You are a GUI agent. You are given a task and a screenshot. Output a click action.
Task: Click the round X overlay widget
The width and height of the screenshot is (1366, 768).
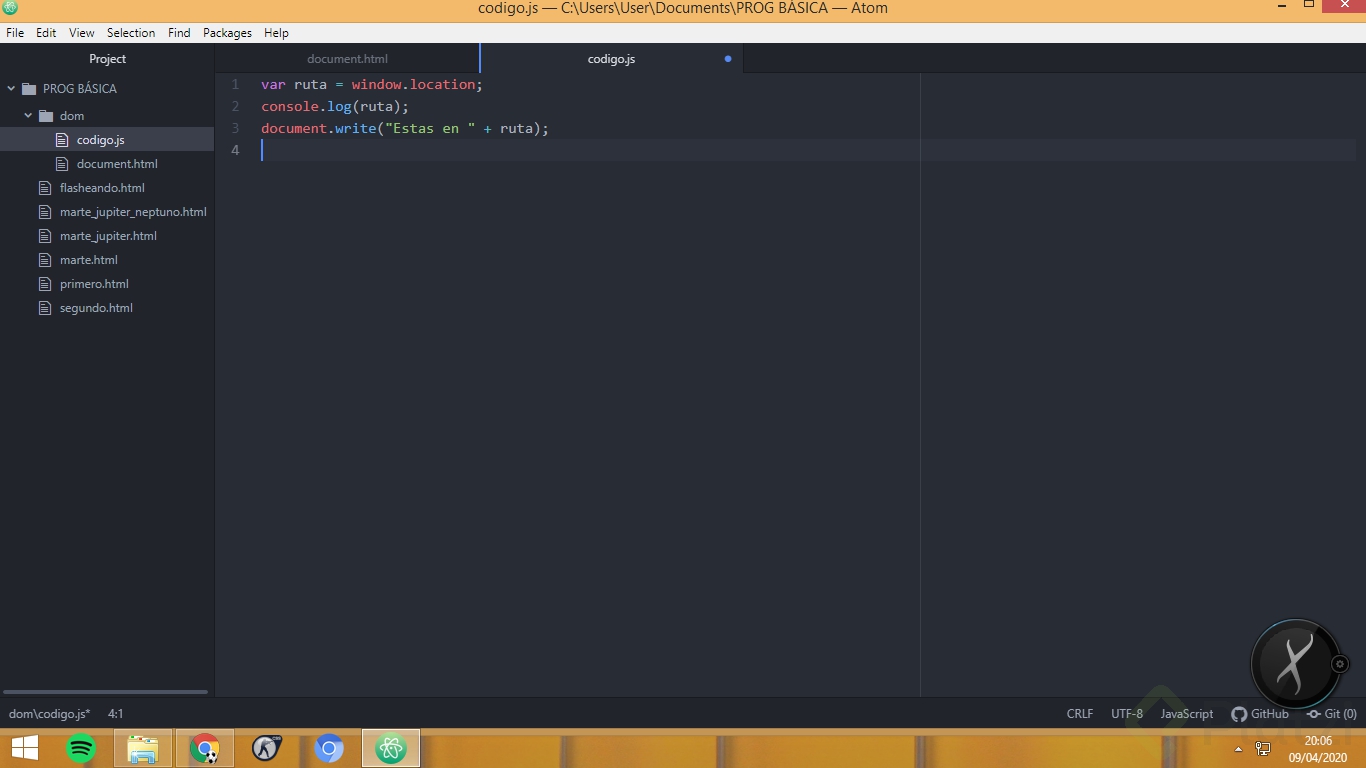1295,664
